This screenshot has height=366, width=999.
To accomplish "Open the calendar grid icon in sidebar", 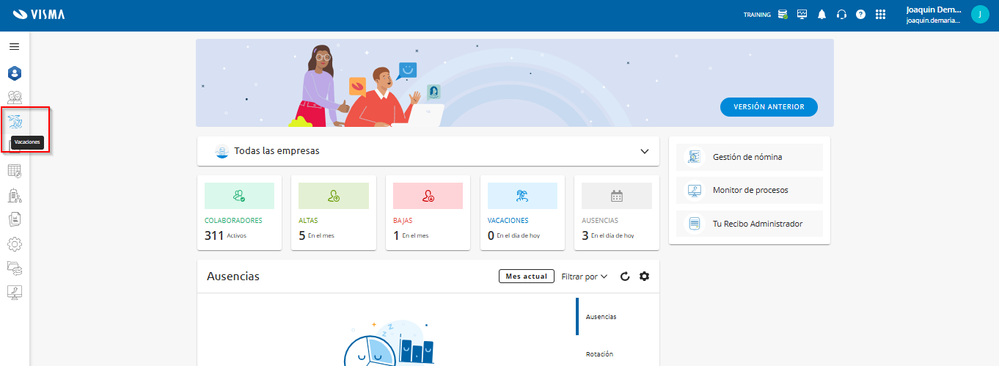I will point(14,170).
